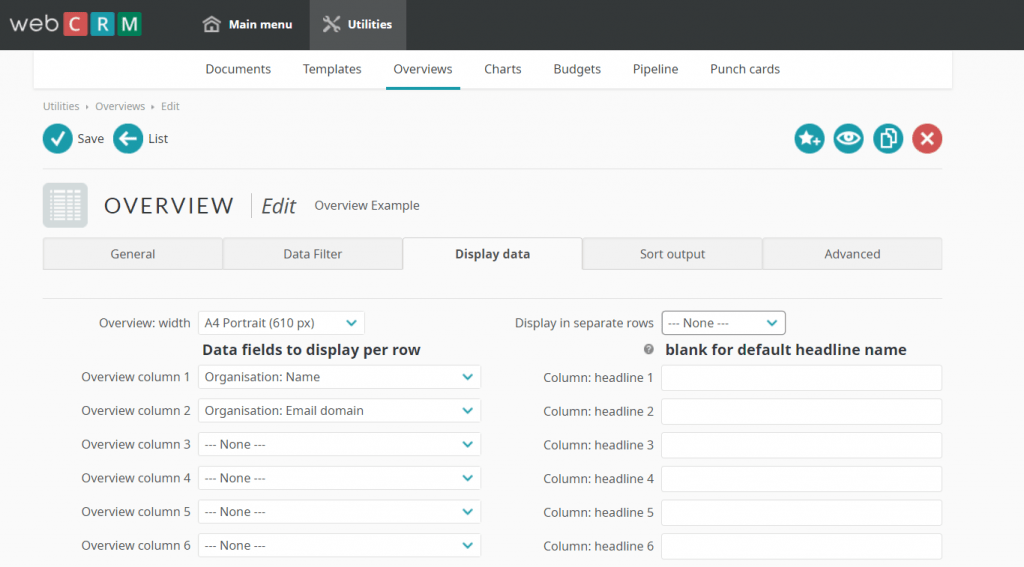Image resolution: width=1024 pixels, height=567 pixels.
Task: Click the Column headline 1 input field
Action: click(801, 378)
